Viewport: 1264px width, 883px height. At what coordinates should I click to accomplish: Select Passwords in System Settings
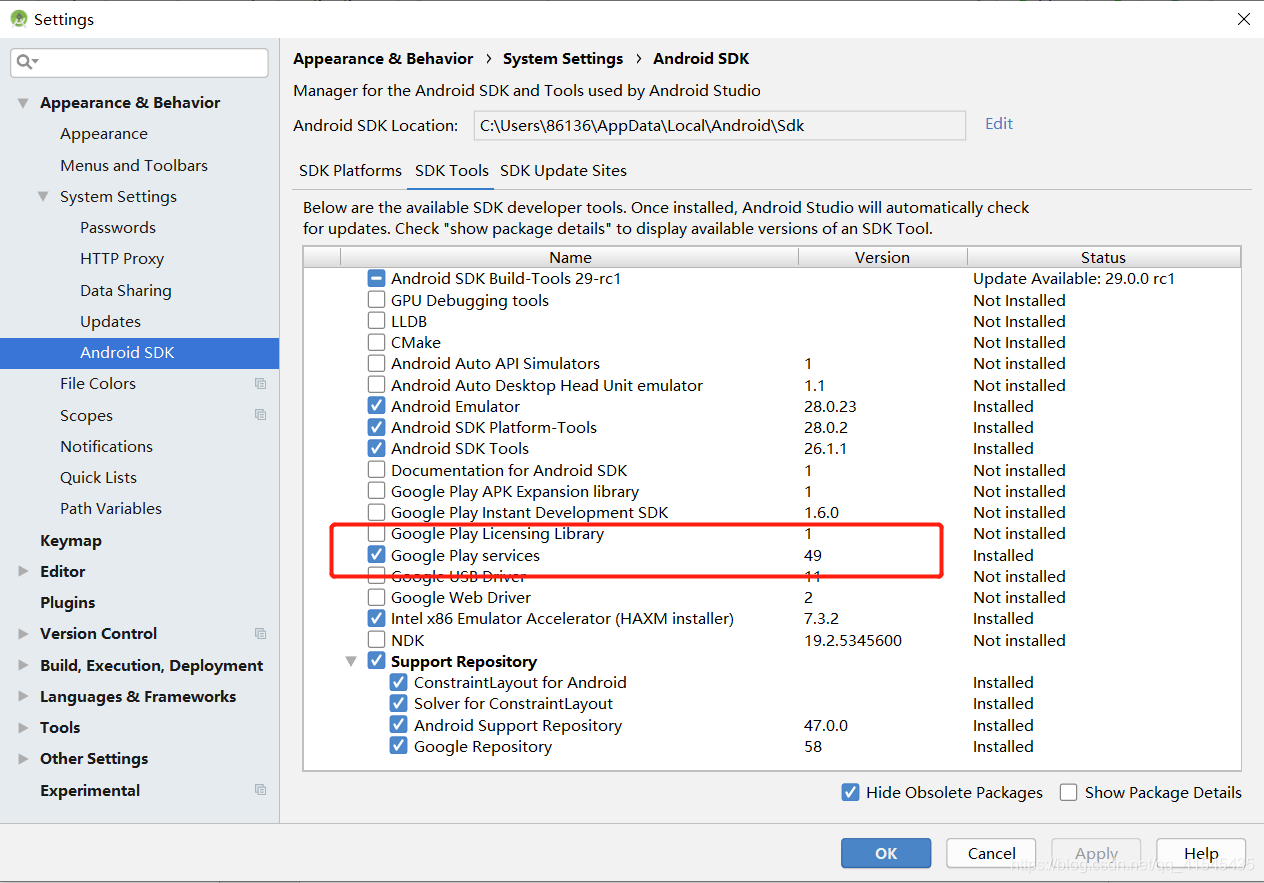(118, 228)
